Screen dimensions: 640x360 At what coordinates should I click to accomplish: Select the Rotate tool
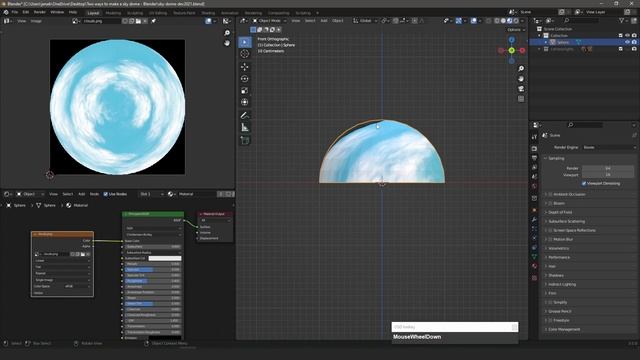(x=245, y=78)
